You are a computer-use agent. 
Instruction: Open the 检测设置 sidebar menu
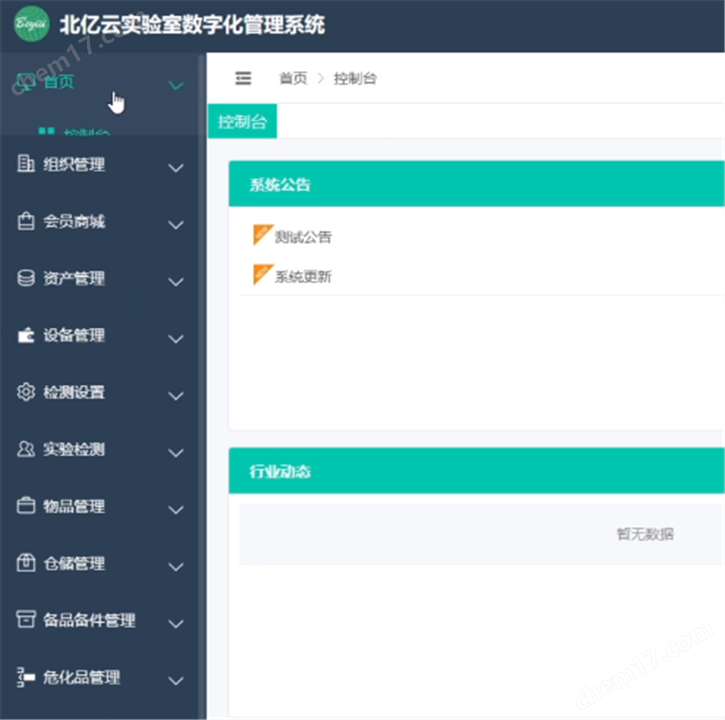(x=99, y=392)
